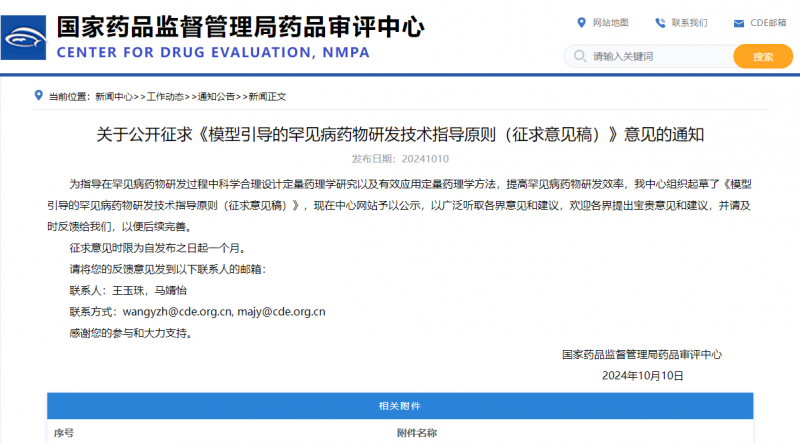Focus the 请输入关键词 search field

tap(655, 56)
